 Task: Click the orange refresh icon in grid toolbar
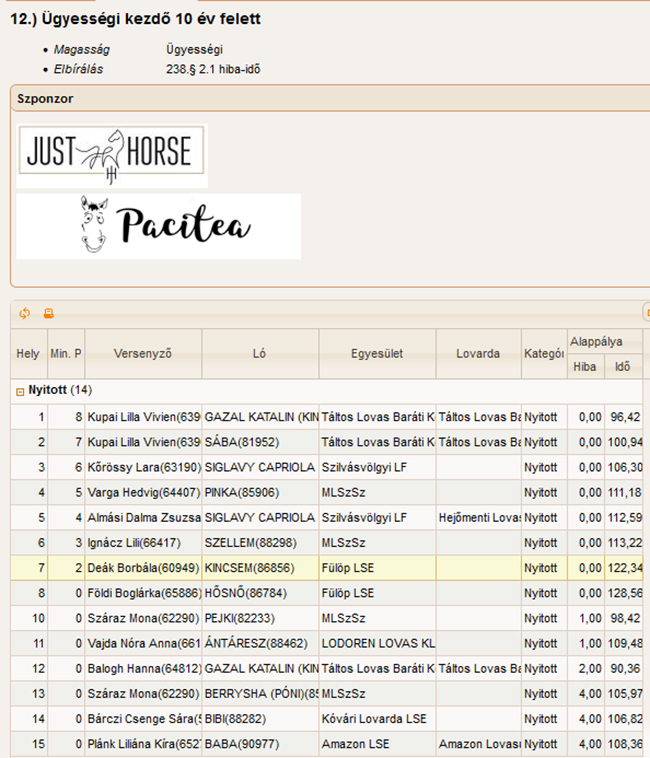click(x=25, y=313)
